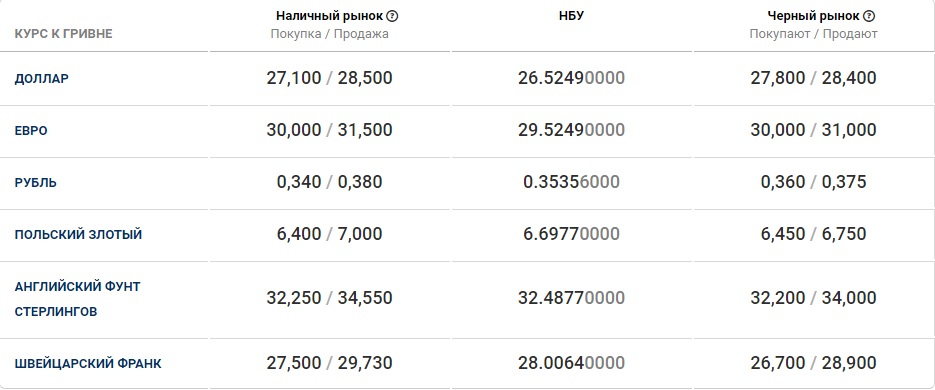This screenshot has height=390, width=935.
Task: Open the АНГЛИЙСКИЙ ФУНТ СТЕРЛИНГОВ link
Action: coord(78,299)
